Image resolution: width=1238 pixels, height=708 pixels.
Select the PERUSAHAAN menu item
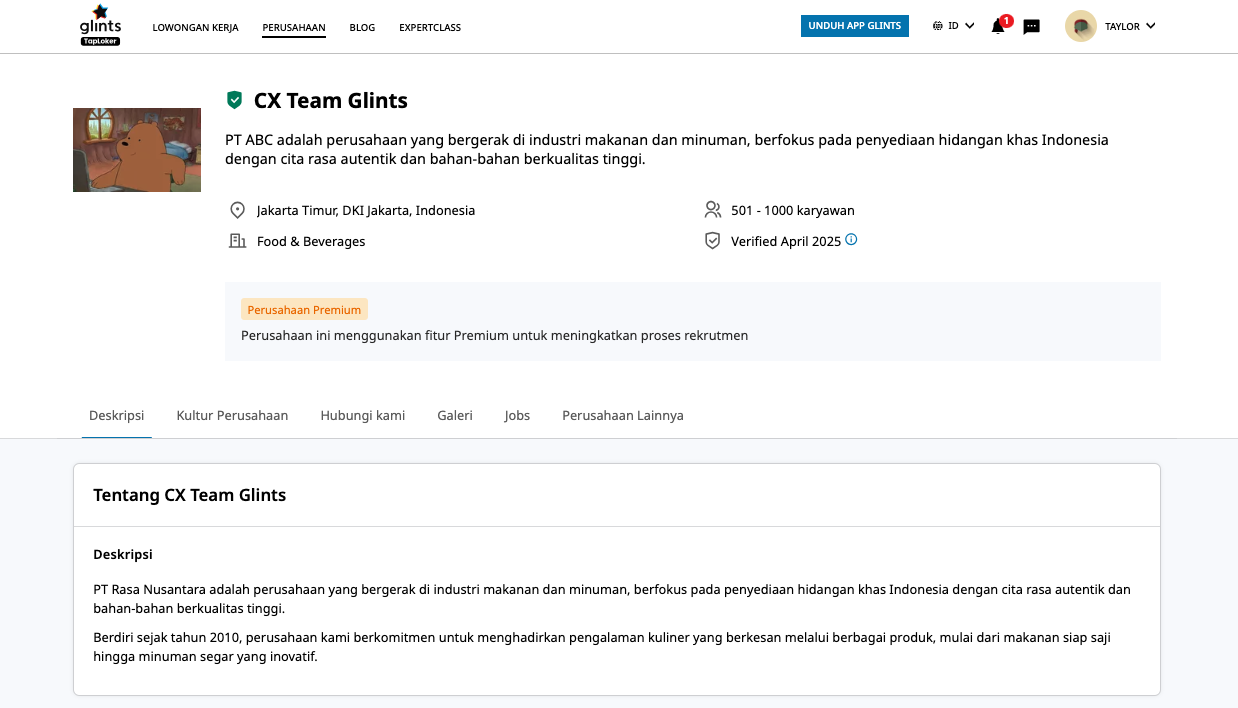(x=293, y=28)
